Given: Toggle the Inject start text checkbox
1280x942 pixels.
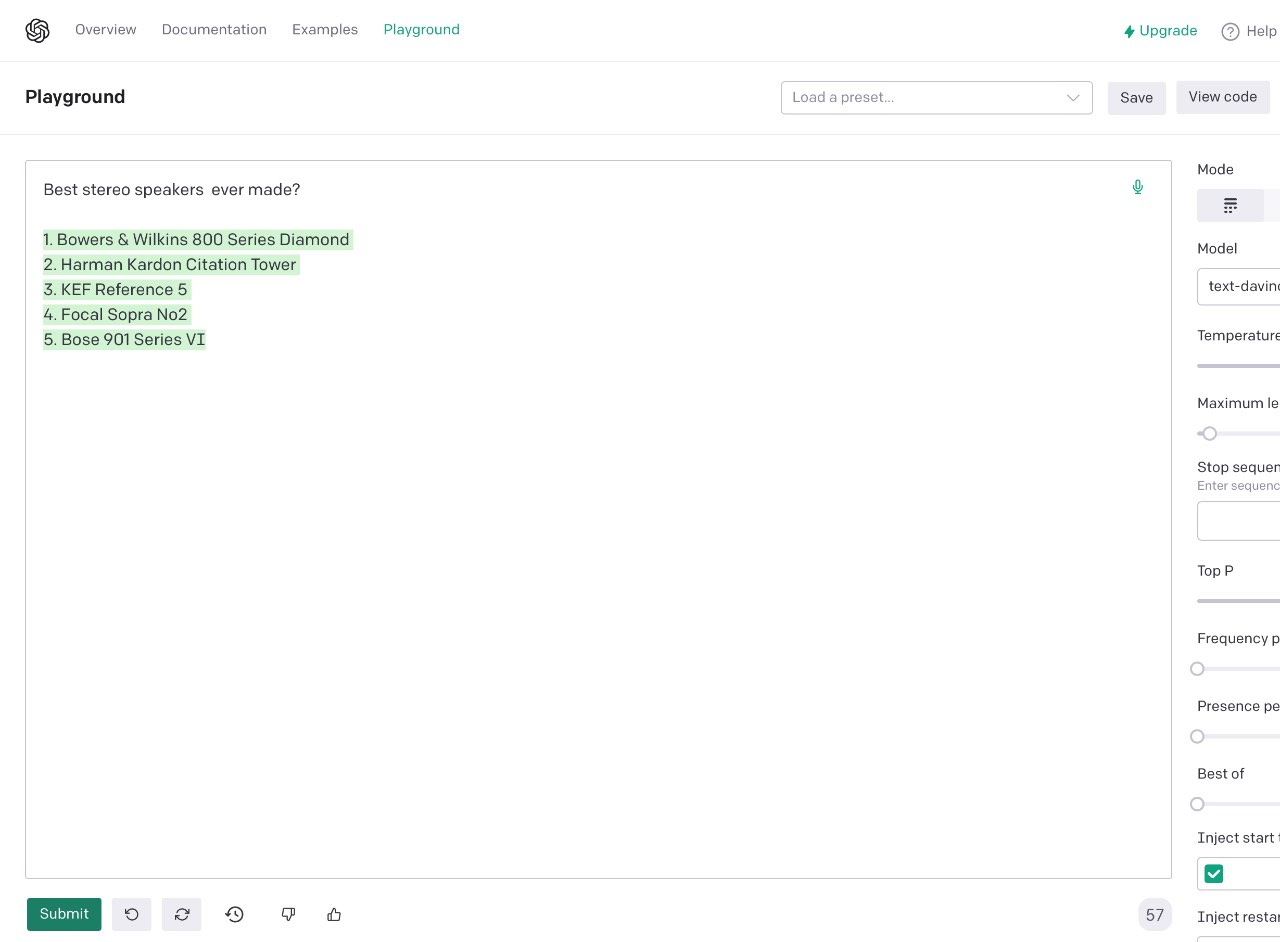Looking at the screenshot, I should click(x=1214, y=874).
